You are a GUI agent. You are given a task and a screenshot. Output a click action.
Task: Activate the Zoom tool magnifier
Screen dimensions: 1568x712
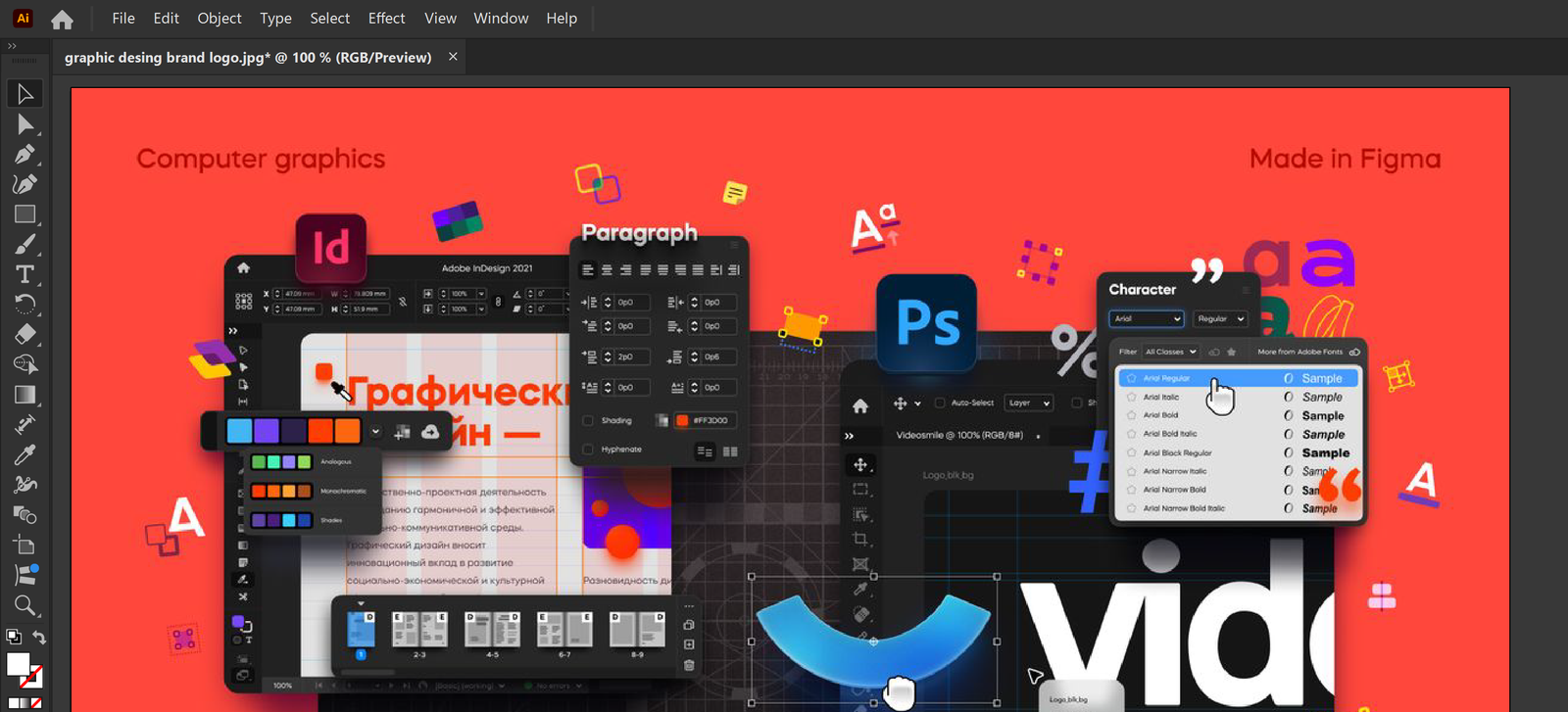pyautogui.click(x=25, y=605)
